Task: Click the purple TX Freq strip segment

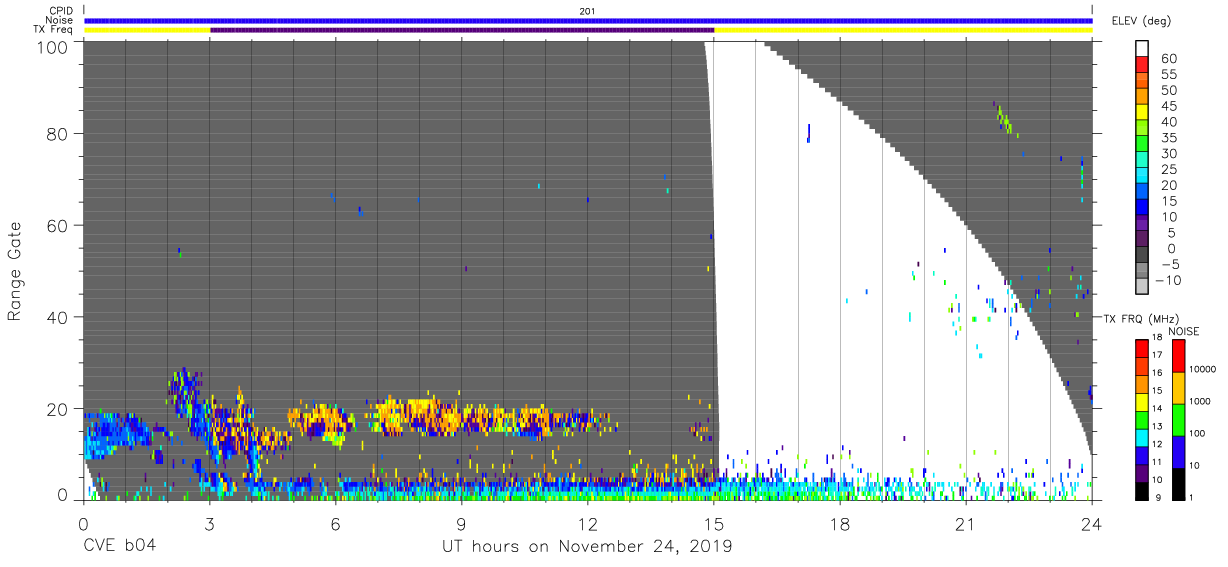Action: 462,30
